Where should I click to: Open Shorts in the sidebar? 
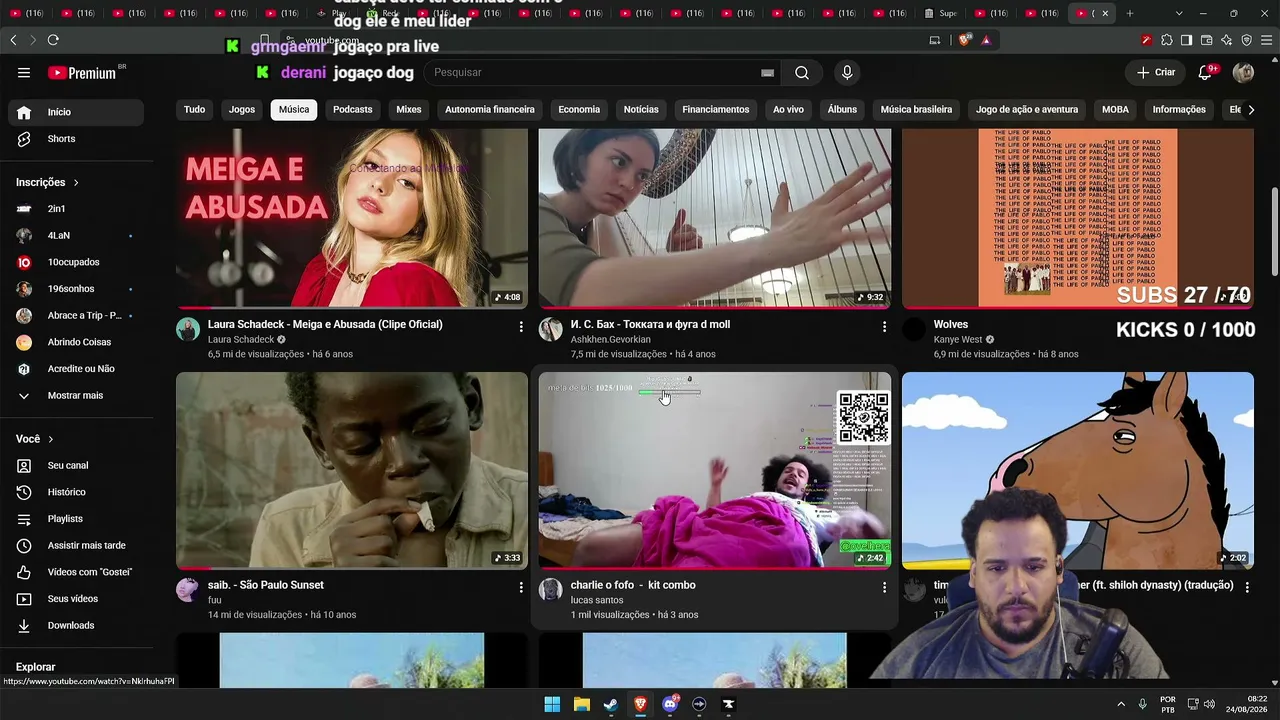pos(76,139)
